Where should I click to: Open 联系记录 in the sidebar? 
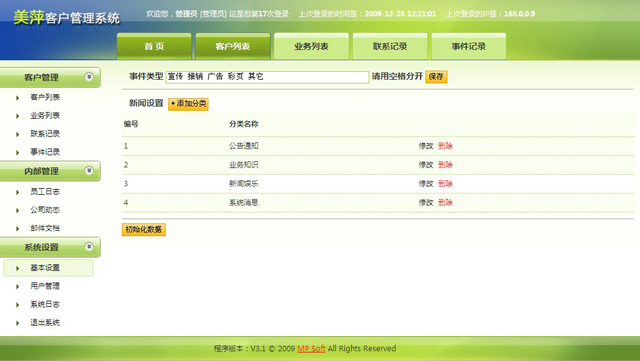pyautogui.click(x=45, y=134)
